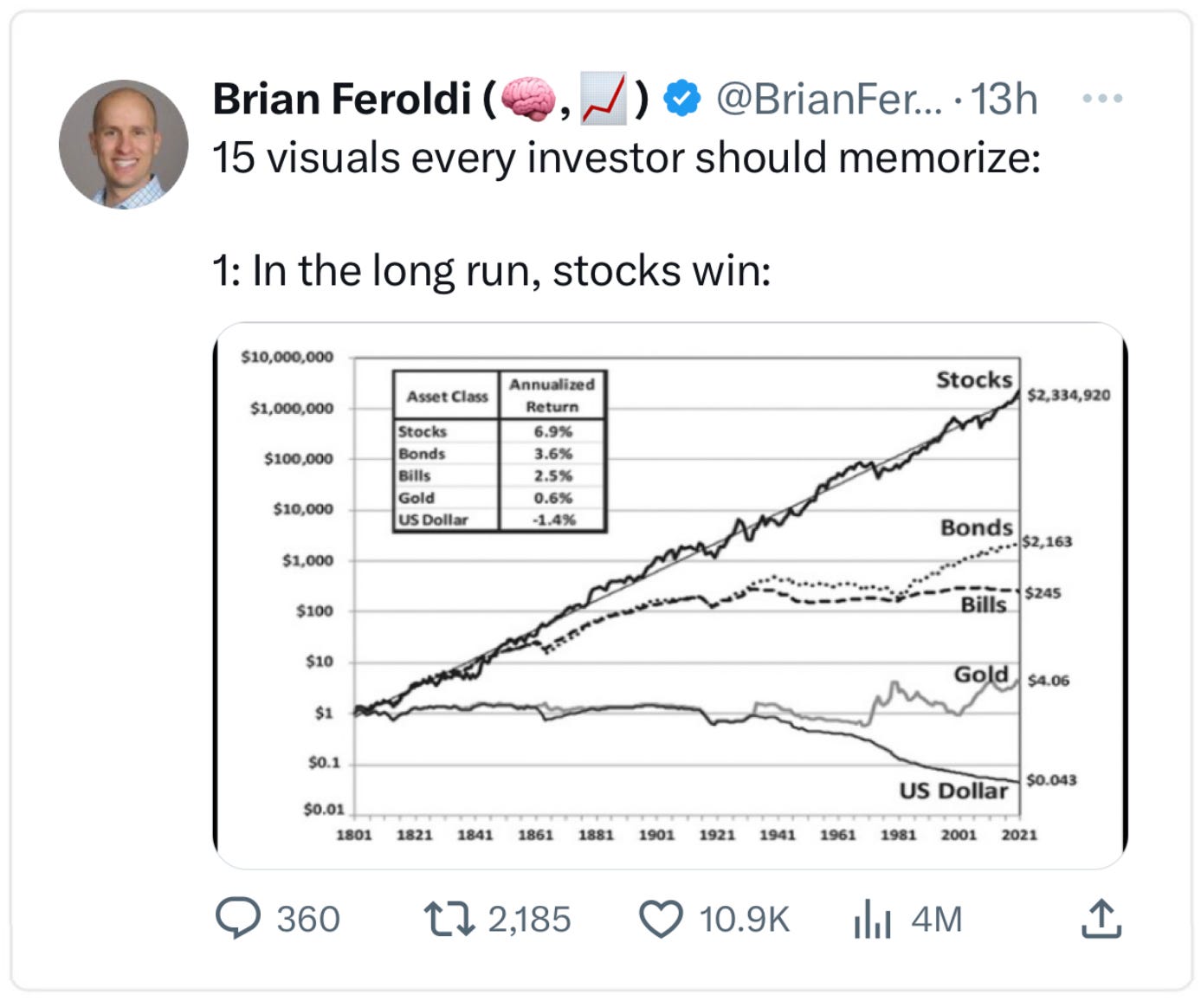Click the 2,185 retweets count
Image resolution: width=1201 pixels, height=1008 pixels.
[529, 919]
